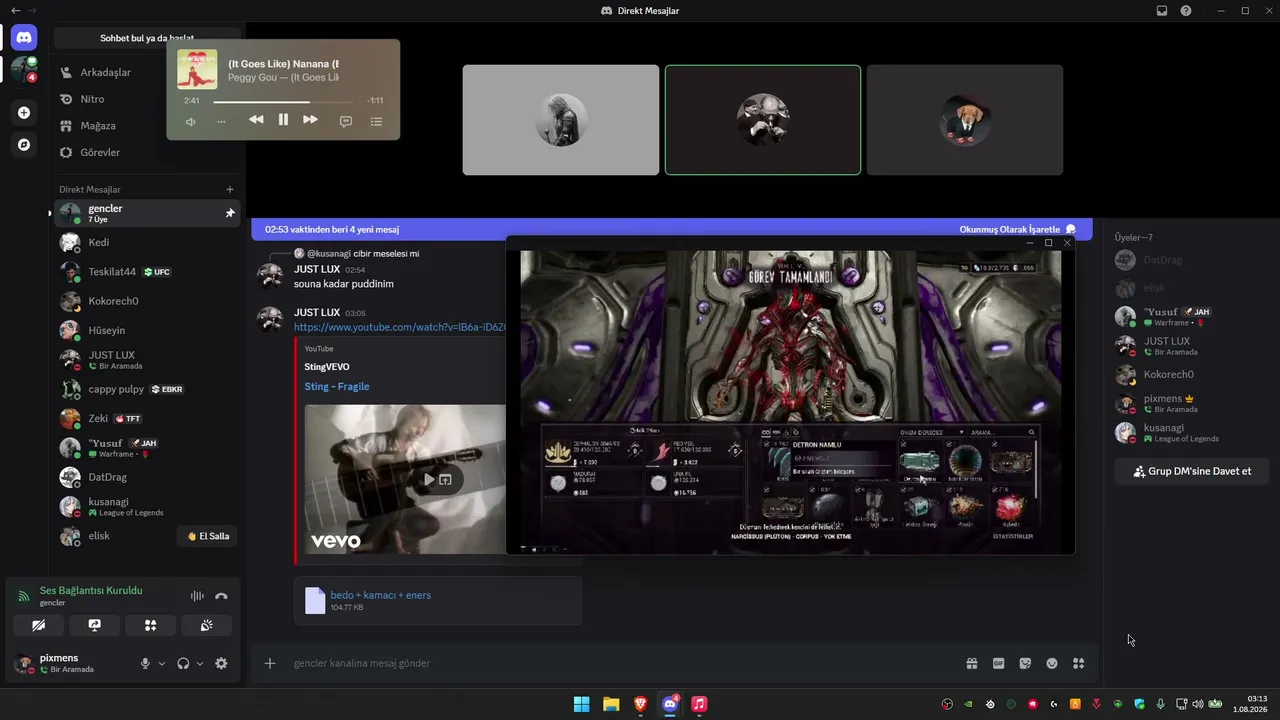Image resolution: width=1280 pixels, height=720 pixels.
Task: Open the play queue list icon
Action: 376,121
